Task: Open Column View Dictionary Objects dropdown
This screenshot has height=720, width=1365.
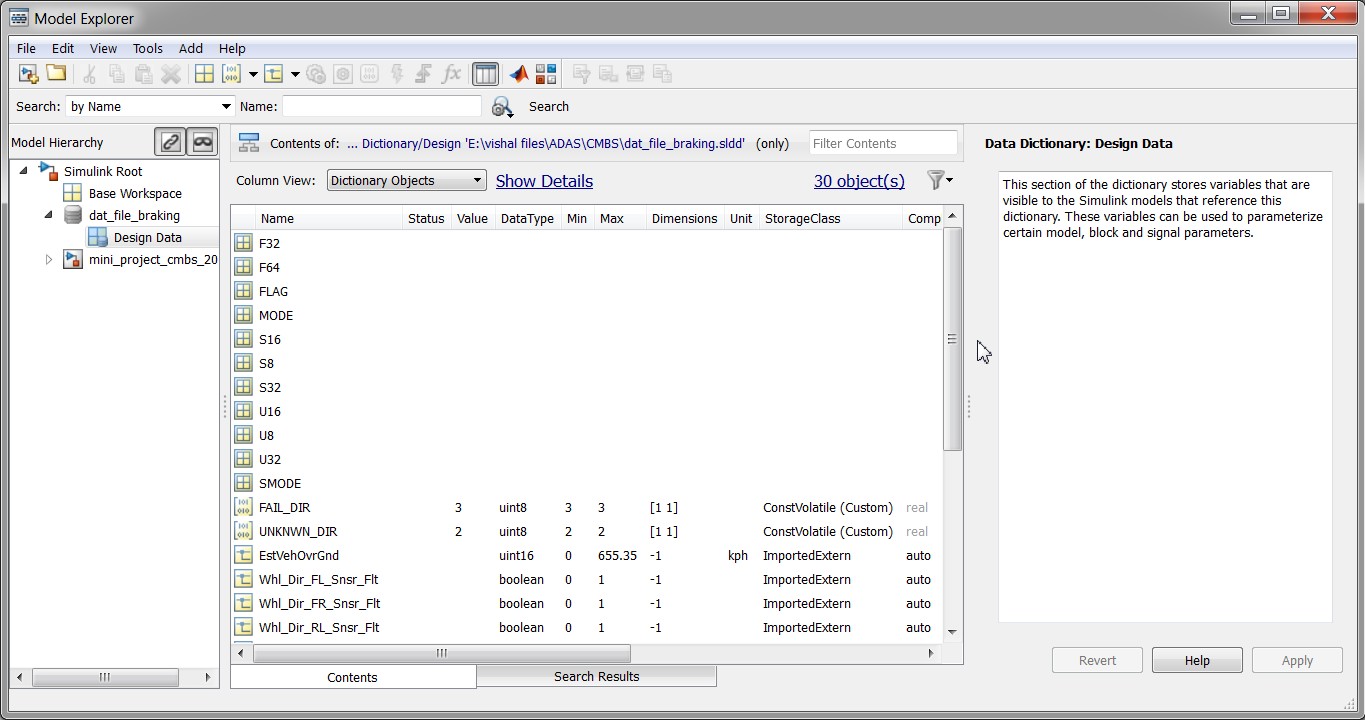Action: pyautogui.click(x=406, y=181)
